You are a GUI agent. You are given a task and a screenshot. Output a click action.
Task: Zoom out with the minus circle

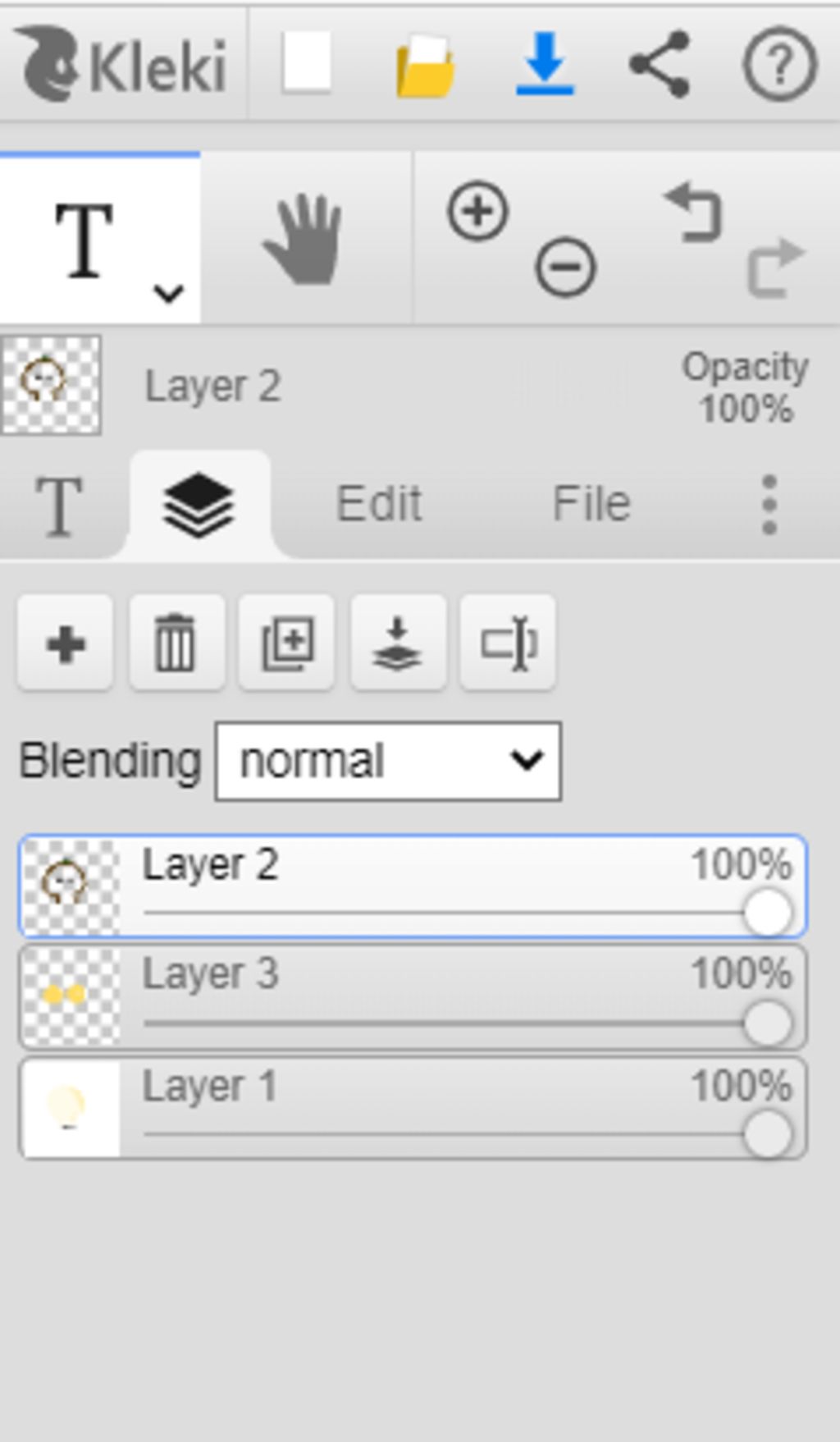coord(565,267)
